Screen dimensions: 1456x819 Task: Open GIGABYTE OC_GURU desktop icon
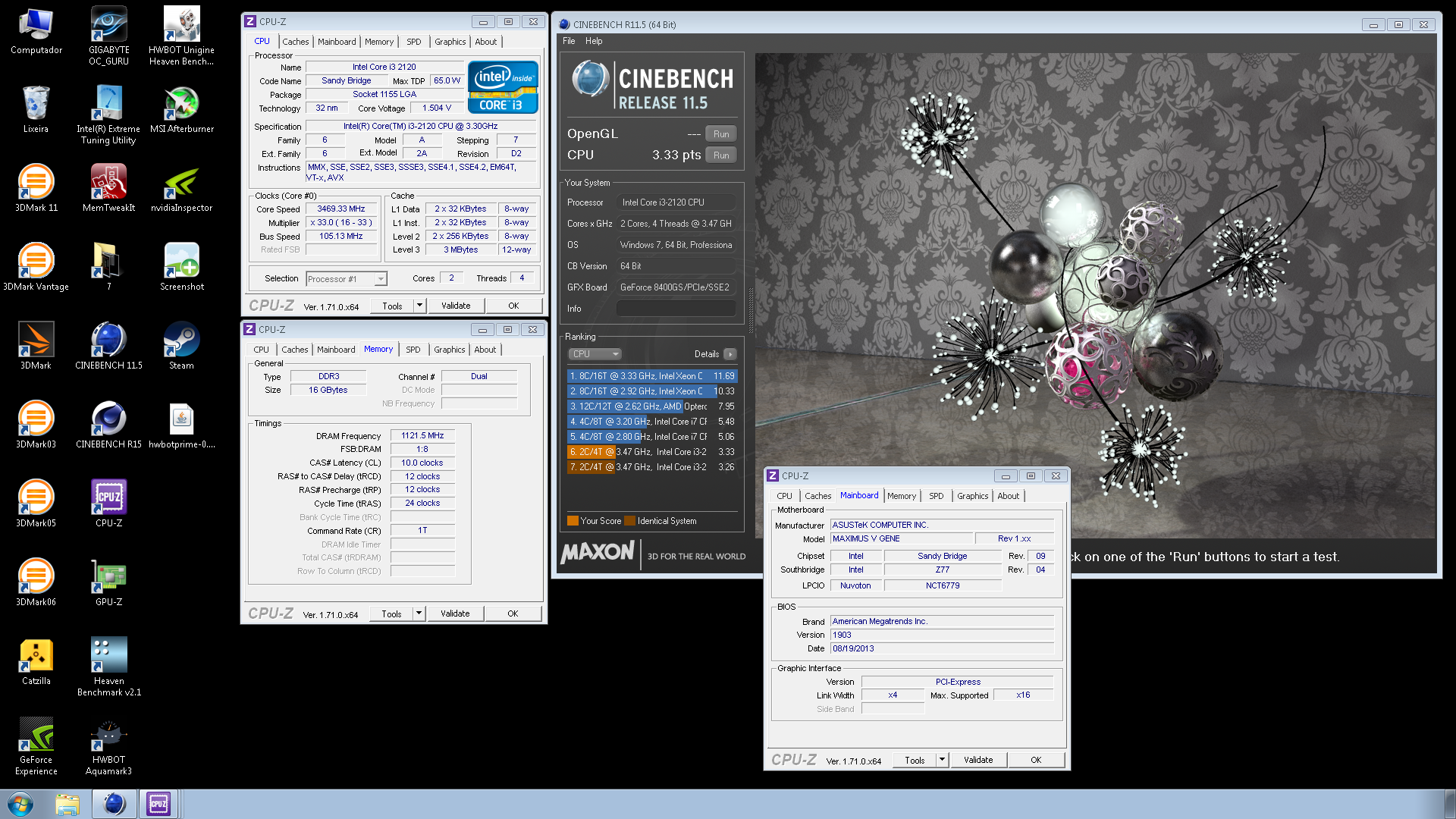[x=108, y=36]
